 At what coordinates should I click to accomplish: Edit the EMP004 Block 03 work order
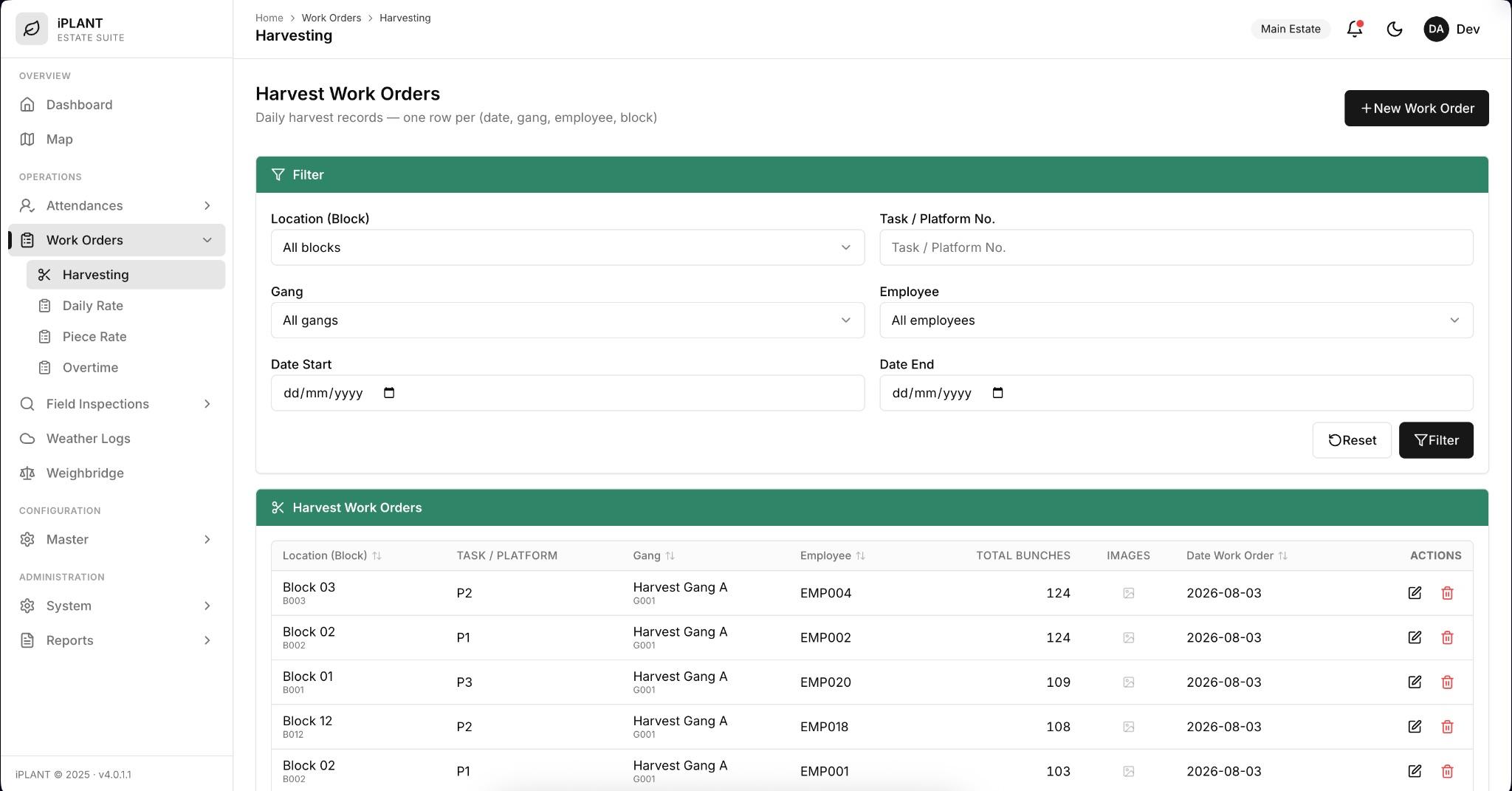coord(1414,593)
